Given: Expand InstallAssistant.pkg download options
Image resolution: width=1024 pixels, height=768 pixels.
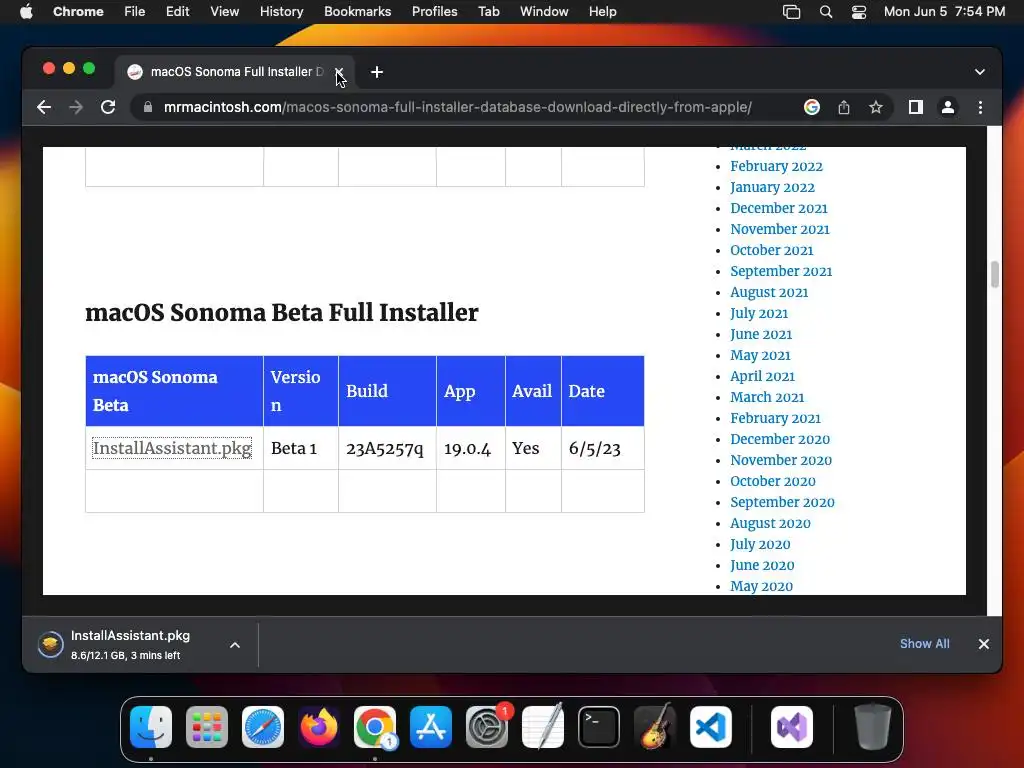Looking at the screenshot, I should [235, 645].
